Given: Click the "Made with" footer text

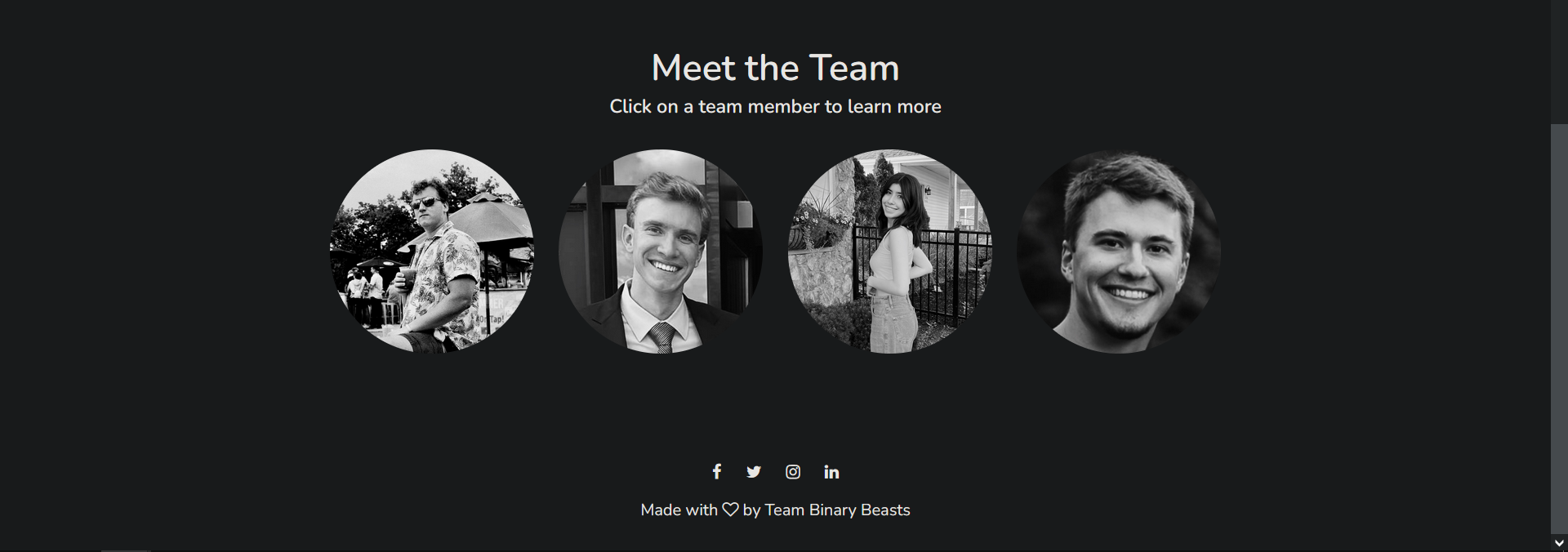Looking at the screenshot, I should coord(679,510).
